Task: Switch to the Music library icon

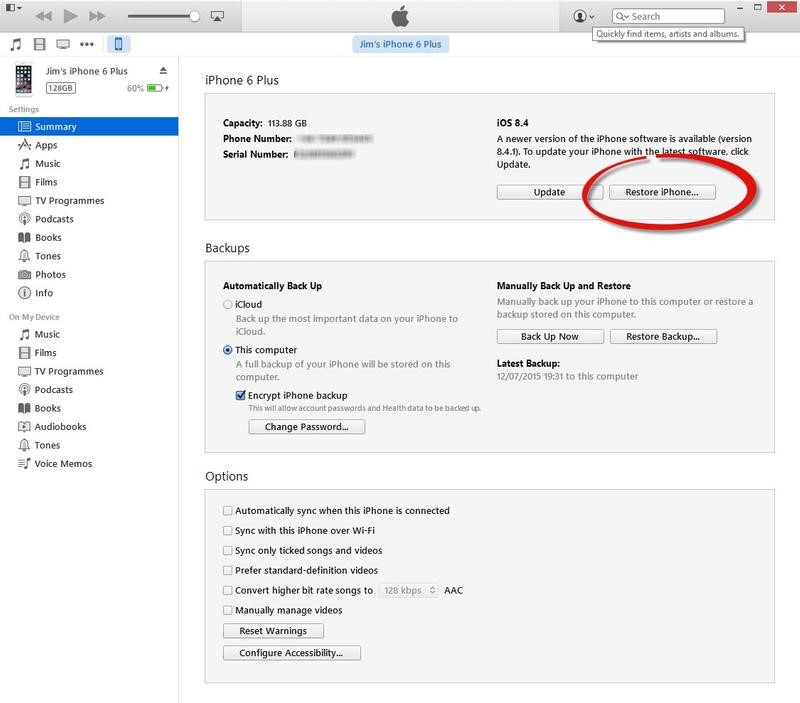Action: pos(16,44)
